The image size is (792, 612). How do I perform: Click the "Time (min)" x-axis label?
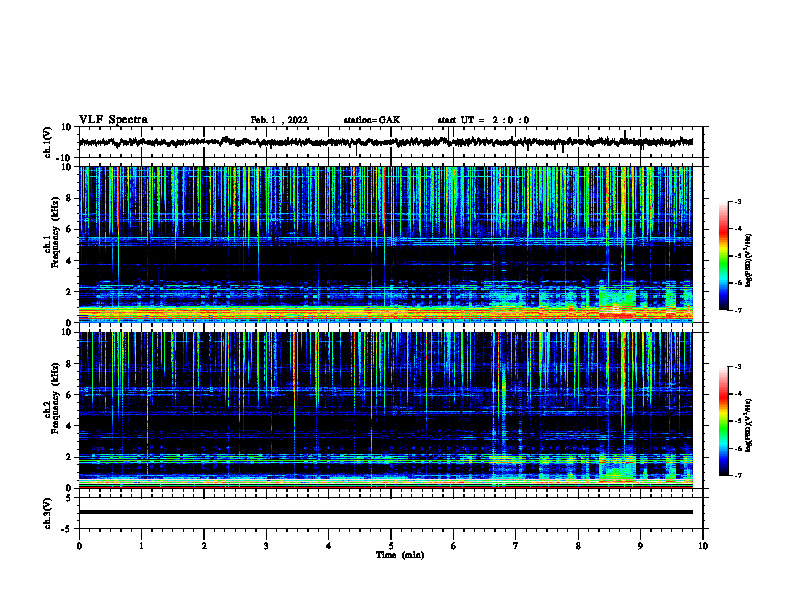point(400,555)
